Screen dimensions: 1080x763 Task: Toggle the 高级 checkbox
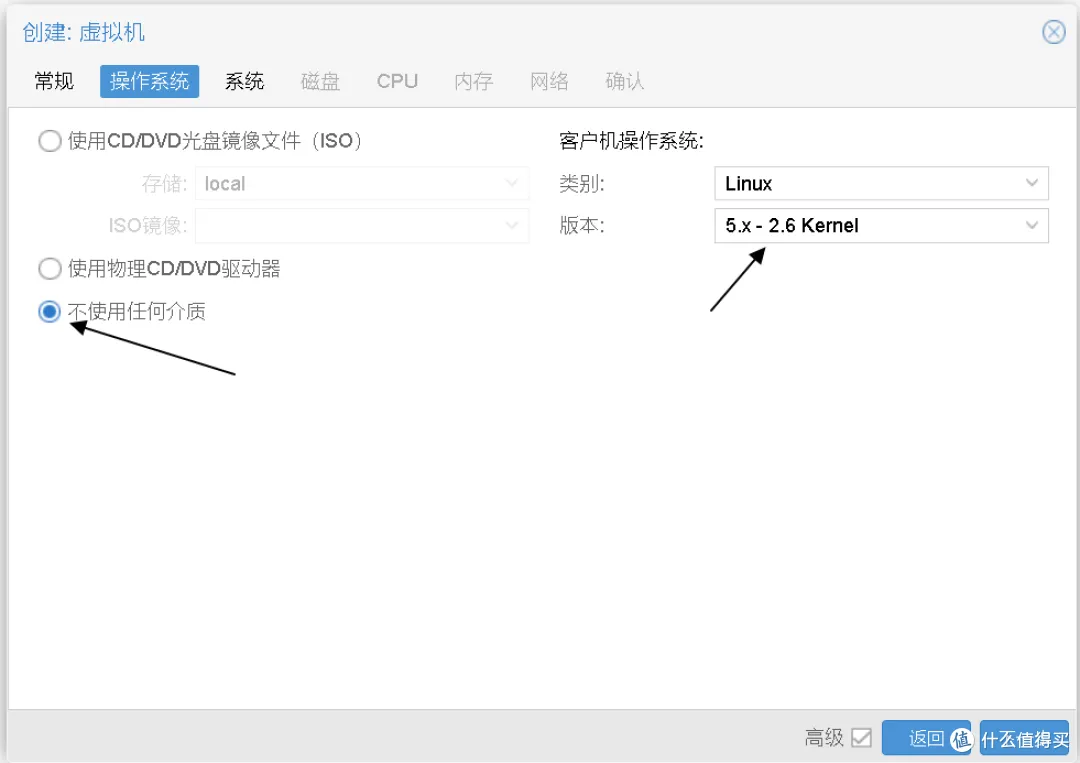pos(861,738)
